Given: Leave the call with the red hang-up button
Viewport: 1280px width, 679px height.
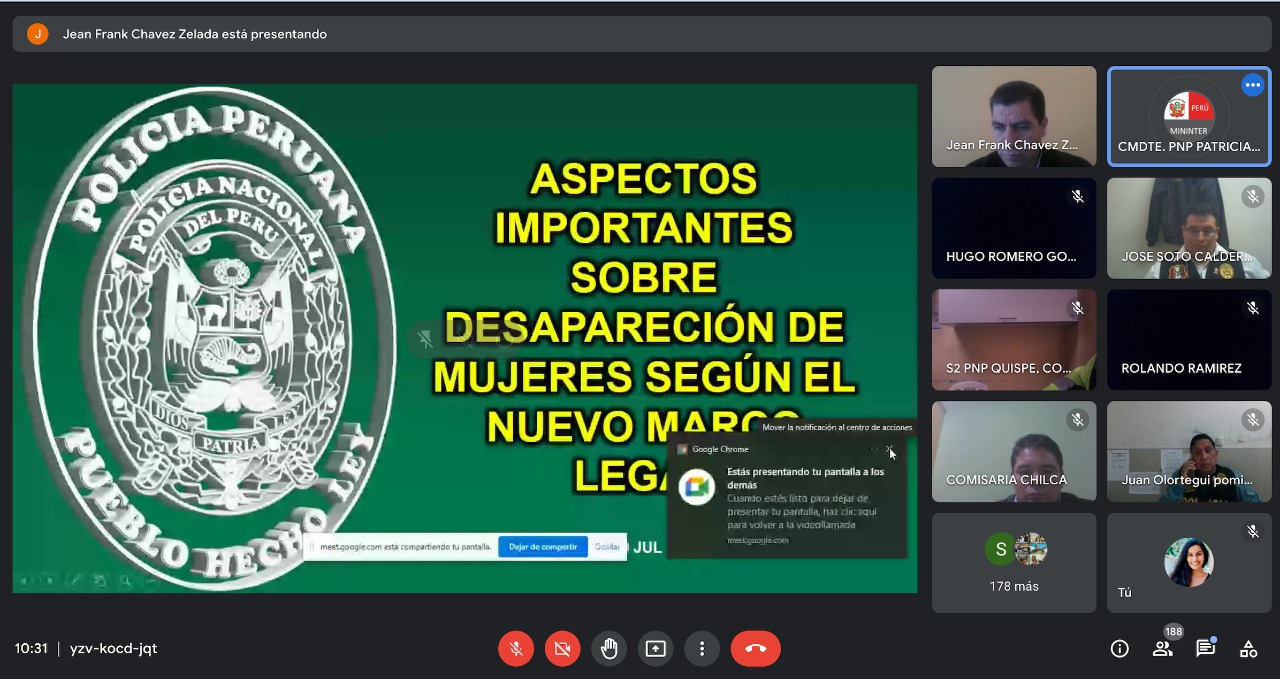Looking at the screenshot, I should coord(756,649).
